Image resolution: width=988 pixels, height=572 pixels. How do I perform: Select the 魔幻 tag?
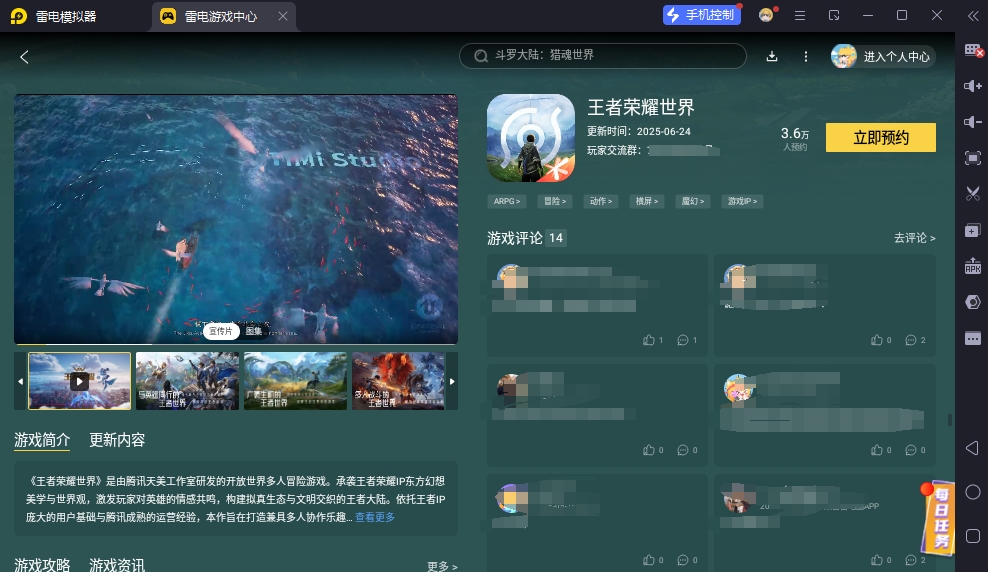pos(692,201)
